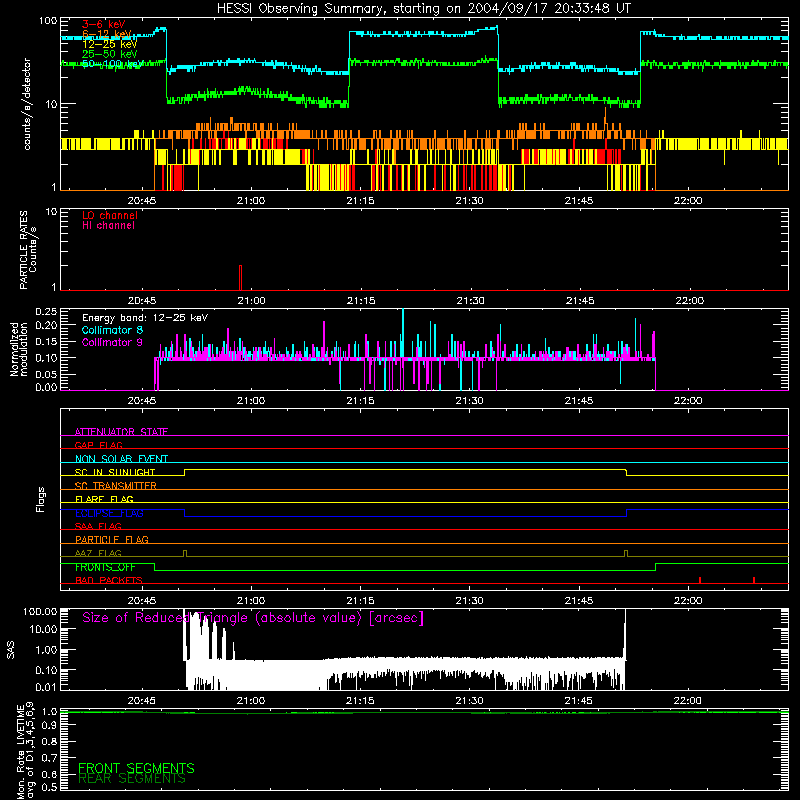
Task: Click the 'SC TRANSMITTER' flag label
Action: click(x=115, y=485)
